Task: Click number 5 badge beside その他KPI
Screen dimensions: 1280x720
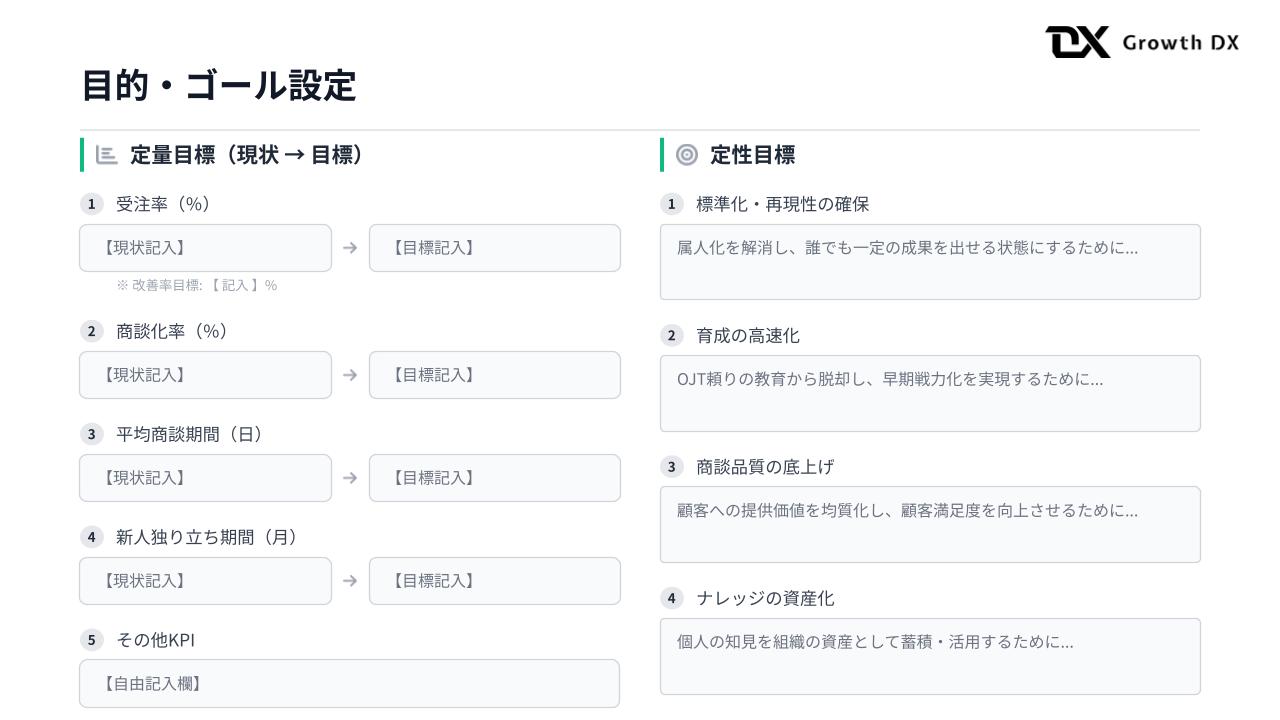Action: tap(91, 640)
